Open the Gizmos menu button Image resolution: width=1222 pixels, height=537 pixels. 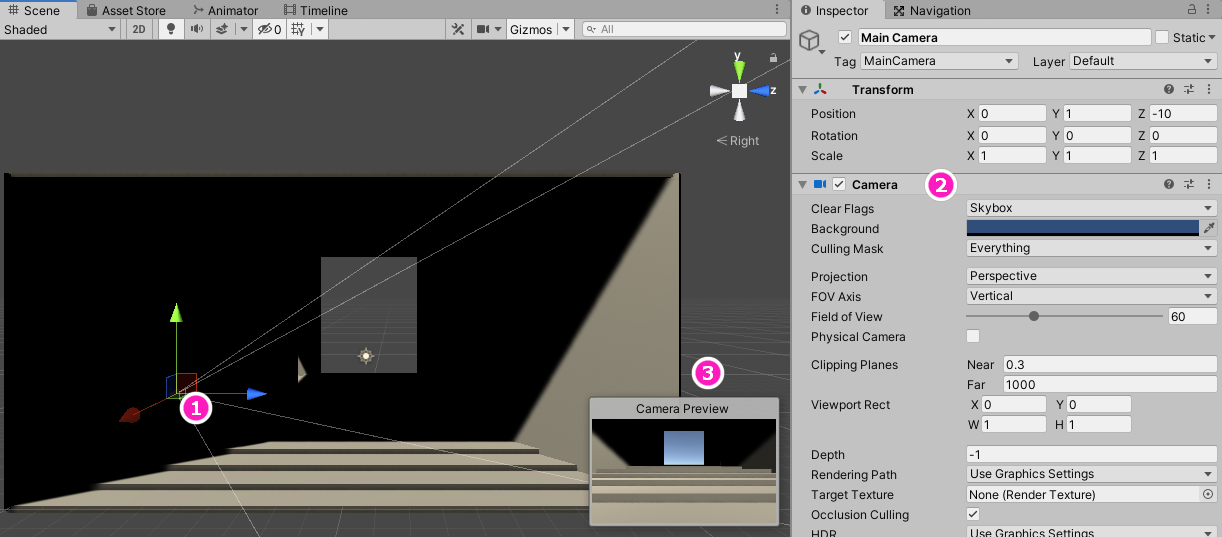(531, 29)
